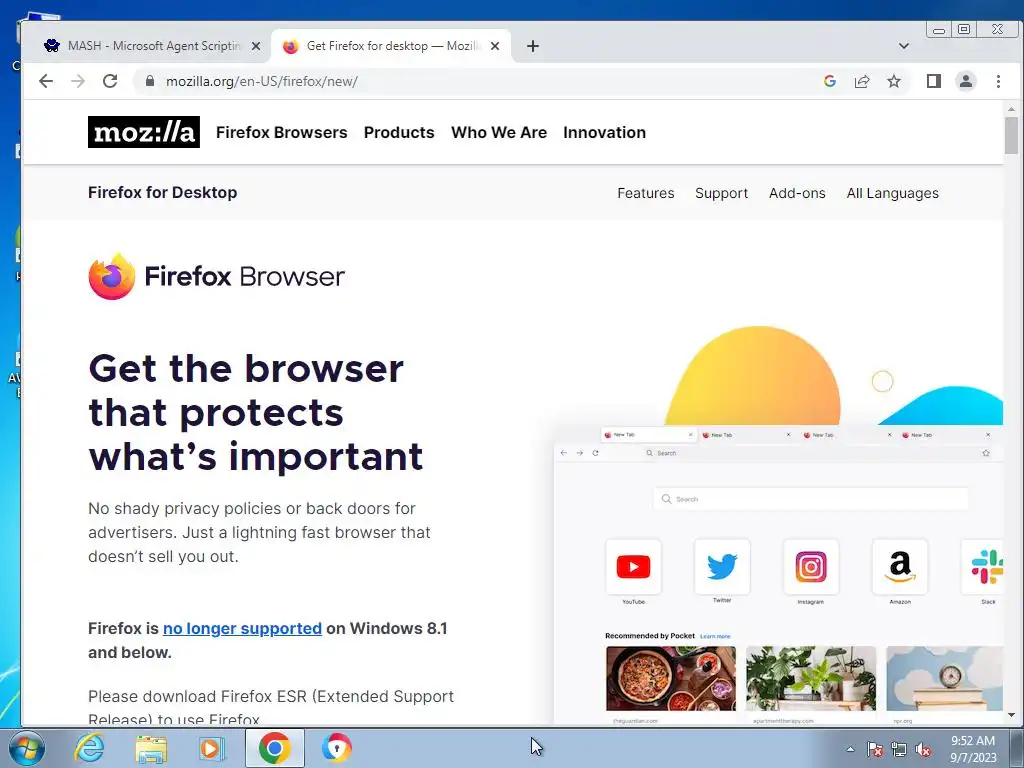This screenshot has width=1024, height=768.
Task: Click the forward navigation arrow
Action: click(x=78, y=81)
